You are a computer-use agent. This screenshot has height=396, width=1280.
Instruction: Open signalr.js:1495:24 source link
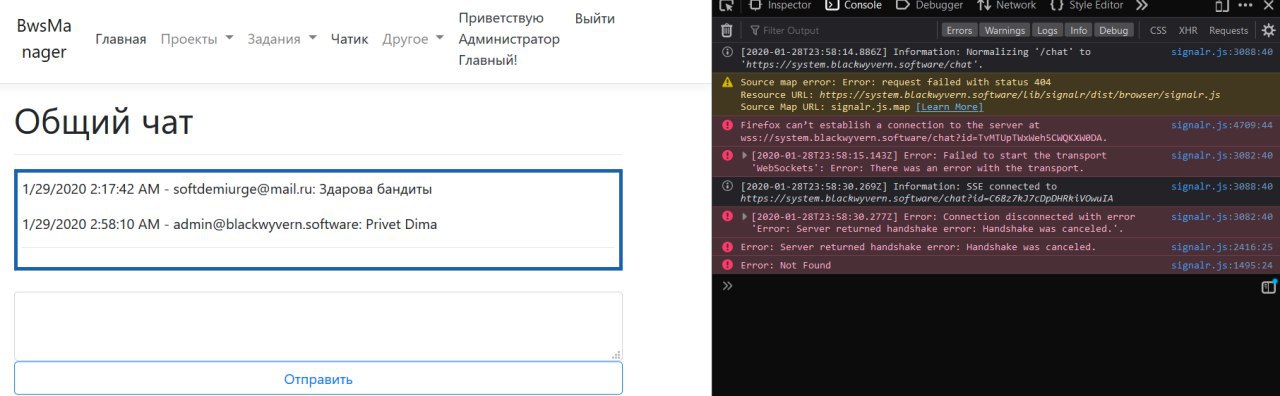pos(1222,265)
